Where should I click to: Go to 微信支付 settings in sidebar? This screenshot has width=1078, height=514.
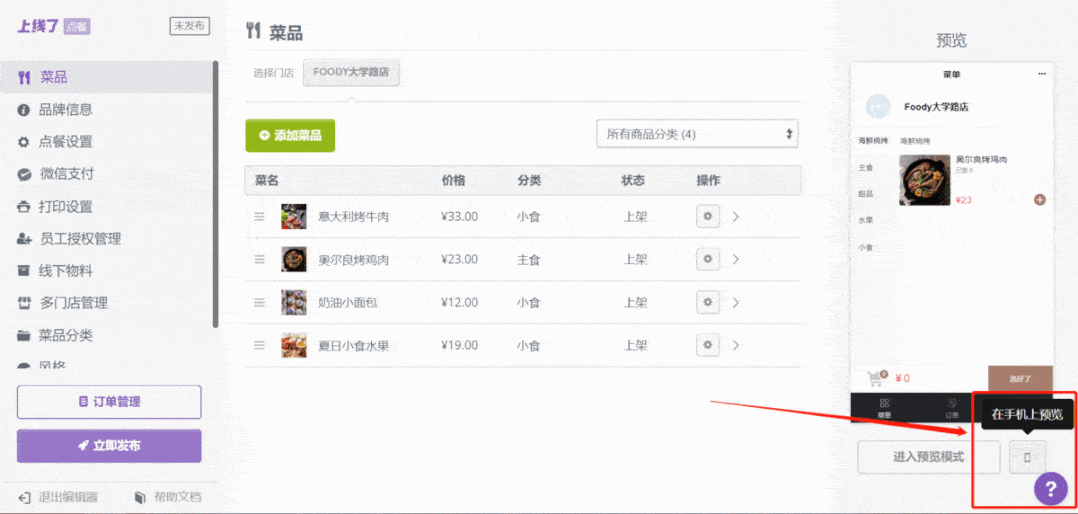pyautogui.click(x=66, y=174)
